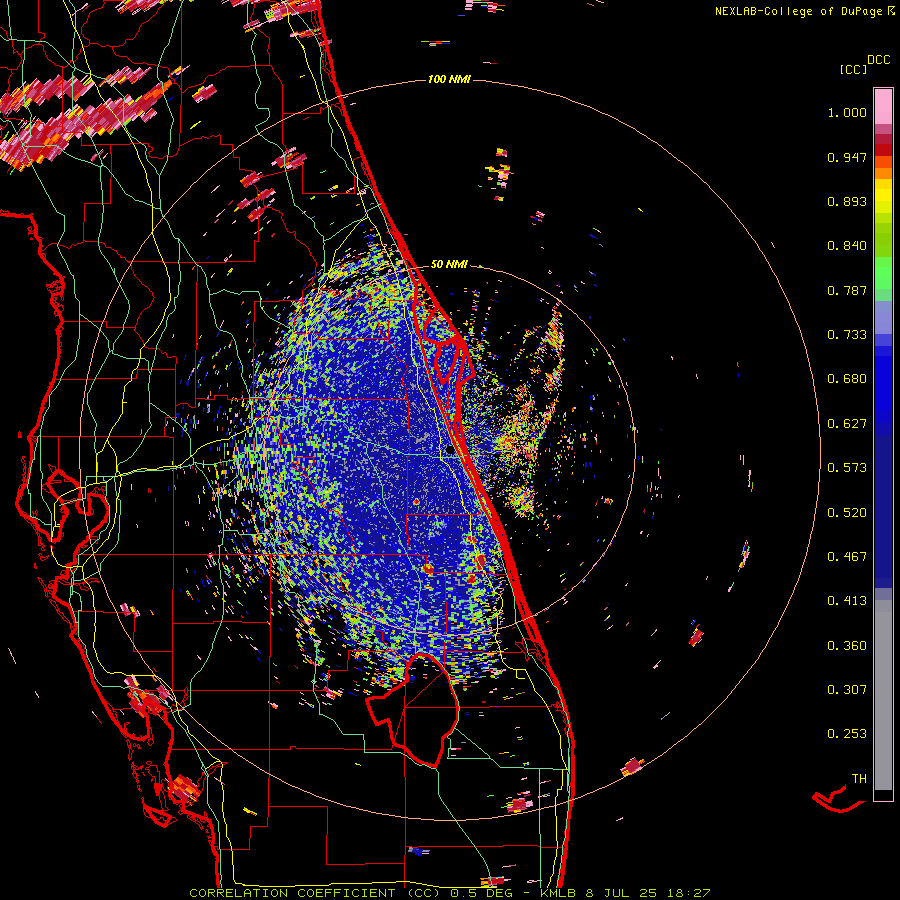Click the black radar site marker dot
900x900 pixels.
point(450,451)
